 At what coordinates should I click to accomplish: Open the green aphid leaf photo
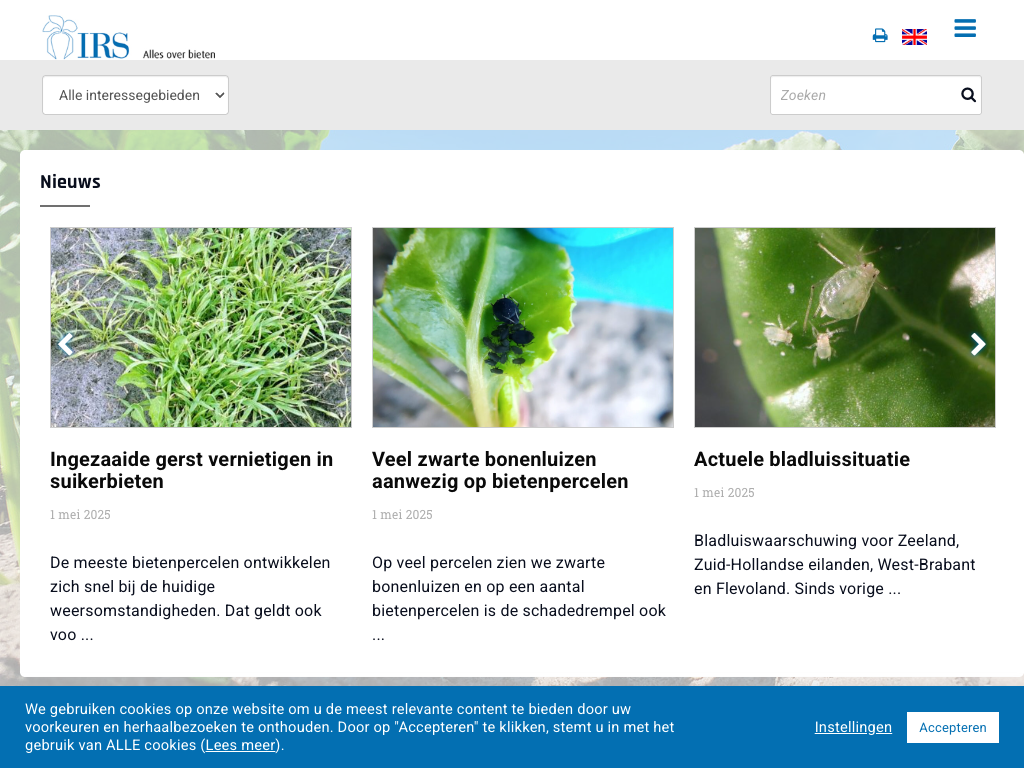(x=845, y=327)
